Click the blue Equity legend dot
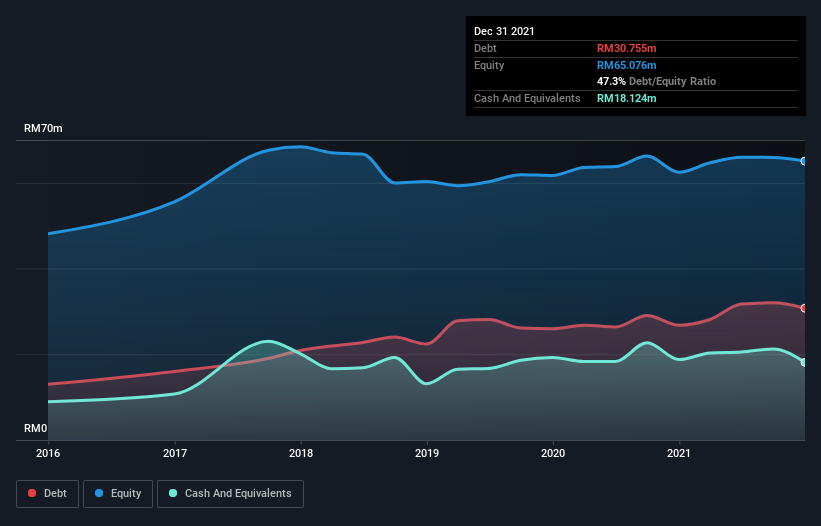This screenshot has height=526, width=821. click(x=99, y=493)
